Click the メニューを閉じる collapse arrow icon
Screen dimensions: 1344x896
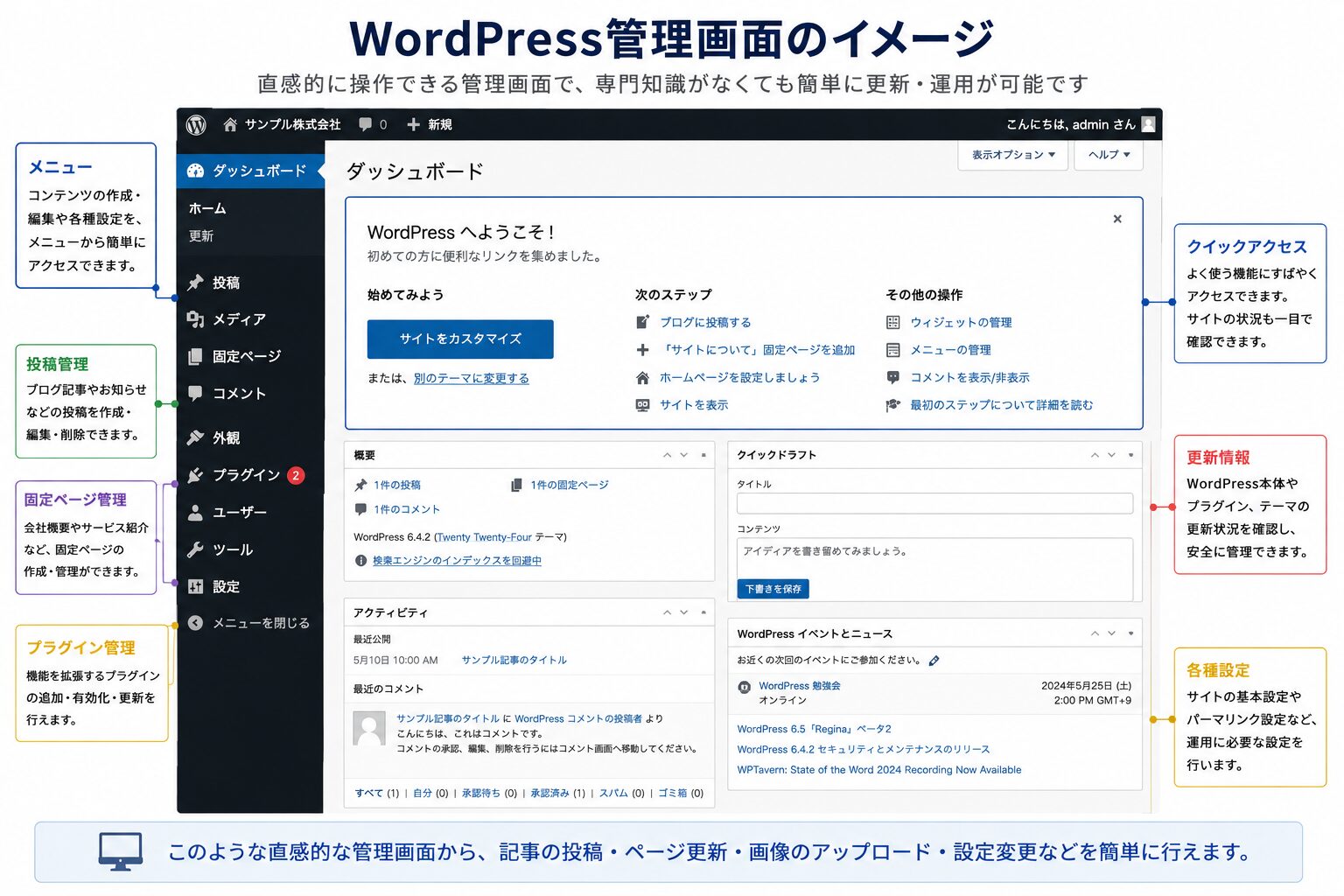coord(195,623)
